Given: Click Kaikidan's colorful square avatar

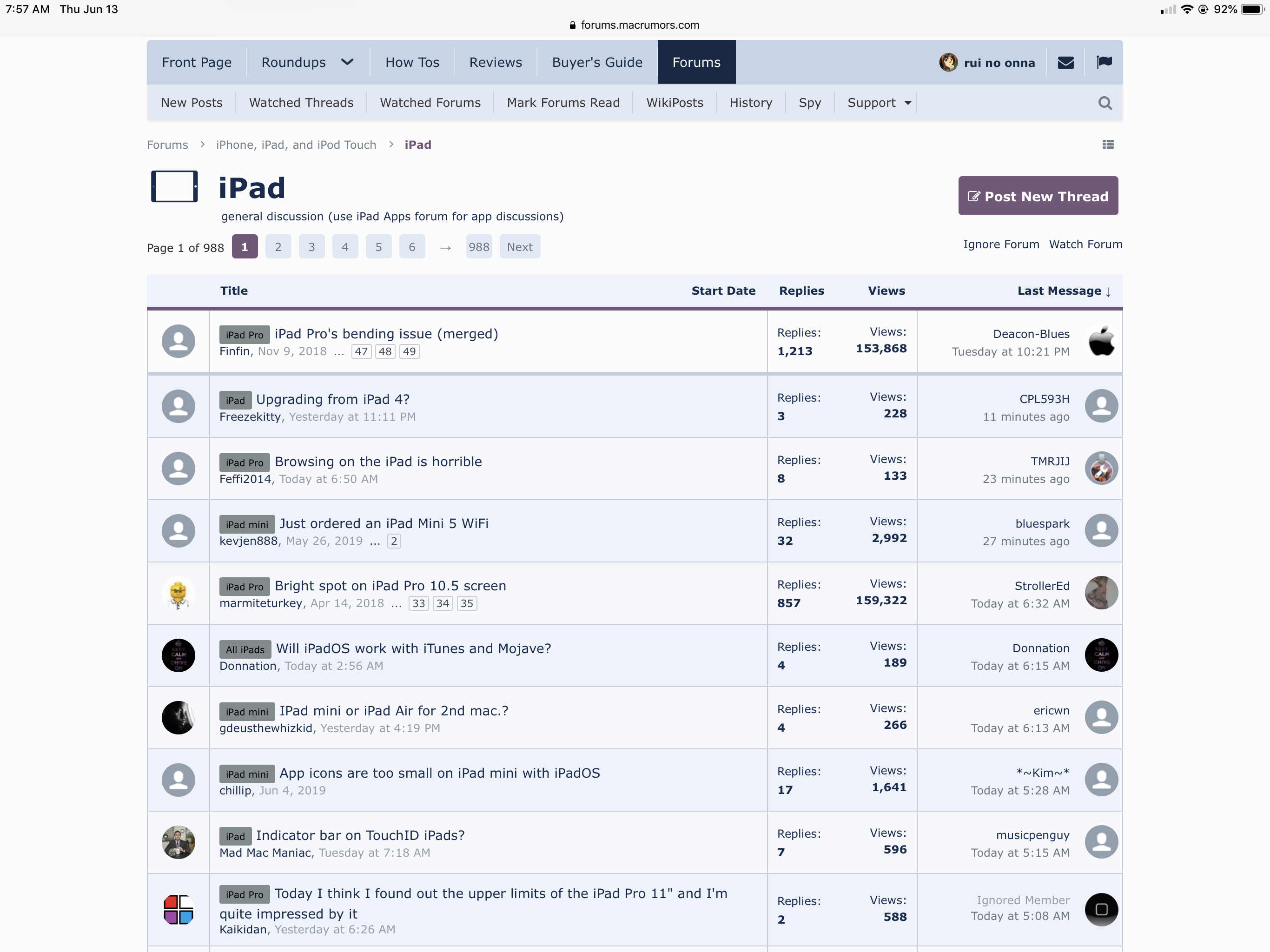Looking at the screenshot, I should (x=179, y=910).
